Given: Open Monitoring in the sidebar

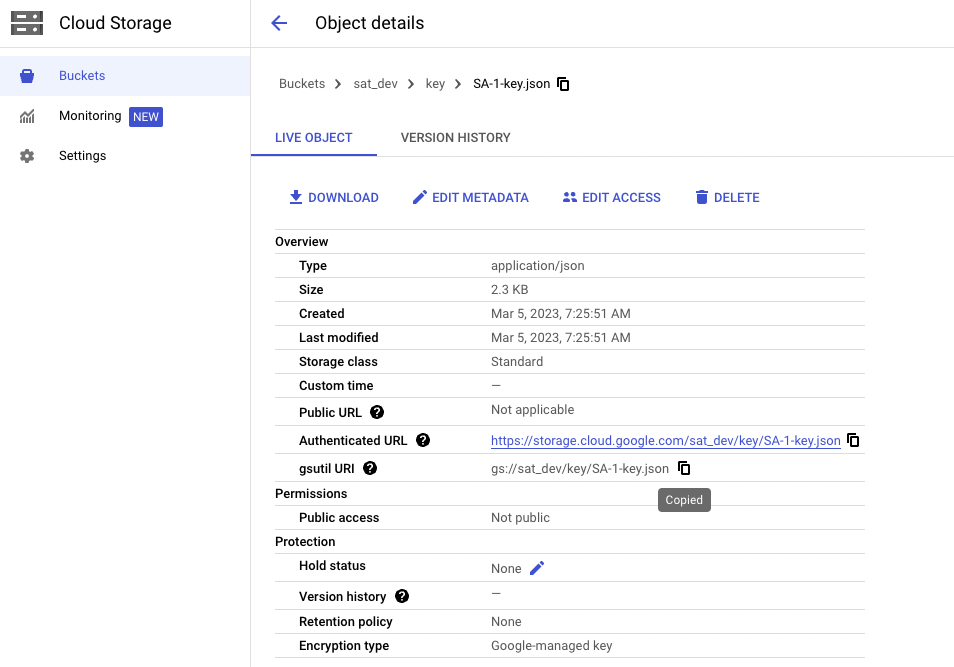Looking at the screenshot, I should (125, 116).
